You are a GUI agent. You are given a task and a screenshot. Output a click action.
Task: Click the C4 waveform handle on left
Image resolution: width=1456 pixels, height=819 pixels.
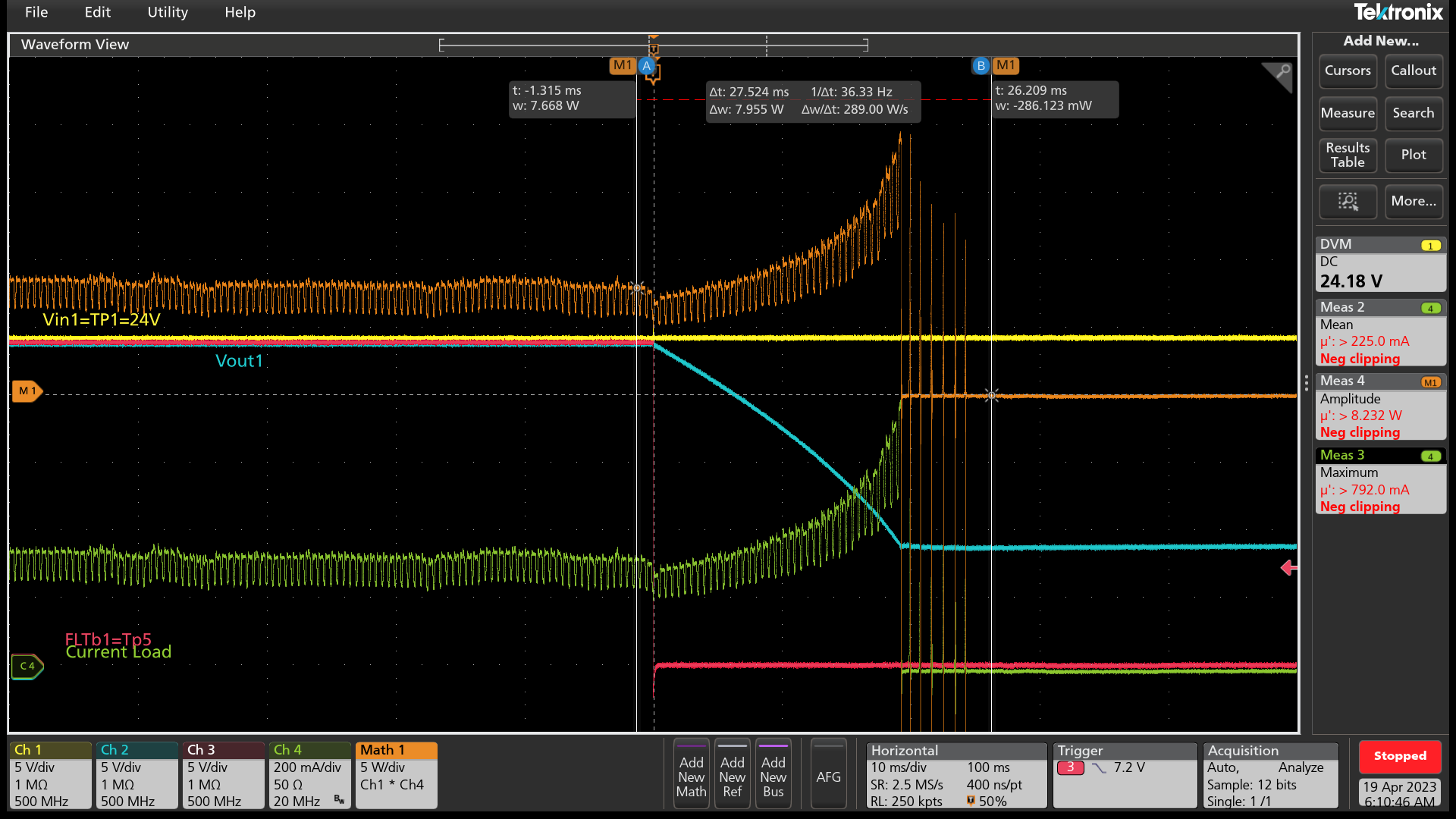click(x=27, y=667)
